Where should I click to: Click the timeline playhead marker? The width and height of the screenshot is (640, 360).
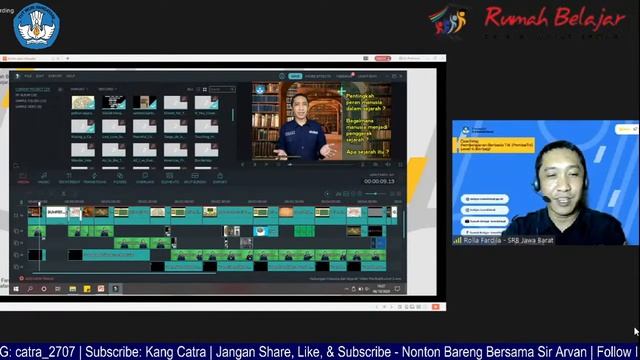(39, 203)
